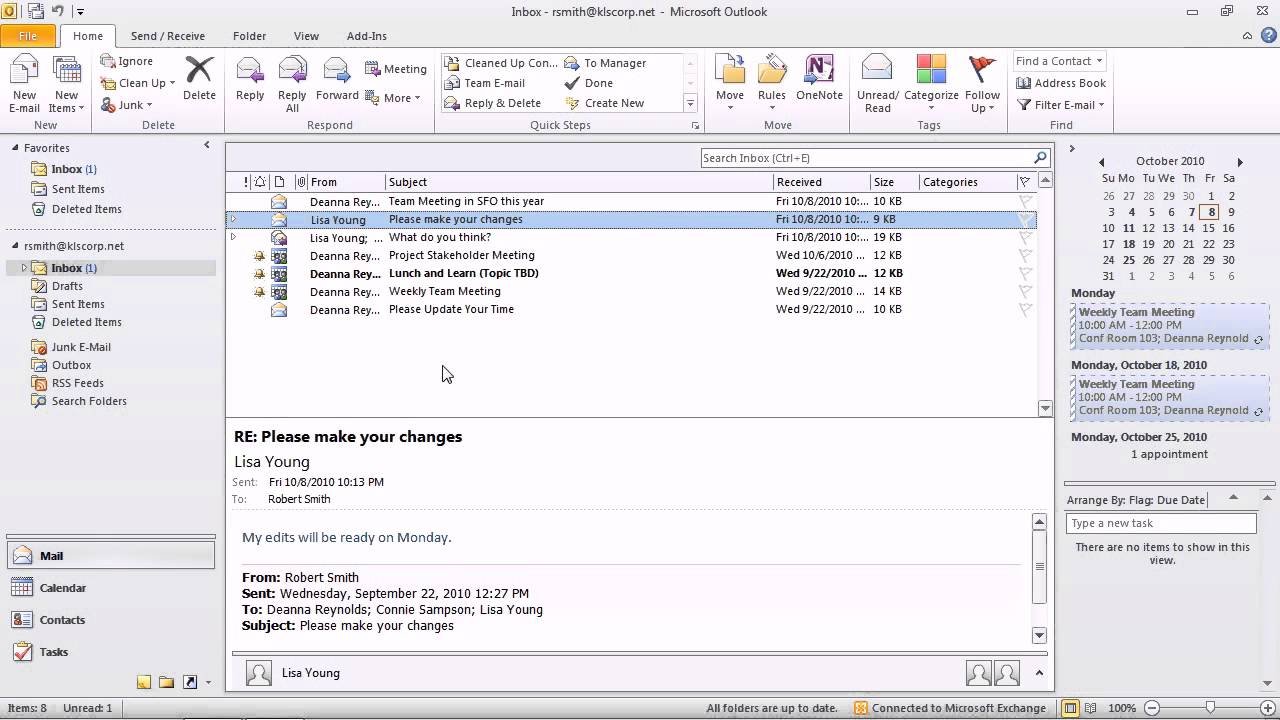Screen dimensions: 1280x720
Task: Open the Calendar navigation pane
Action: click(x=62, y=588)
